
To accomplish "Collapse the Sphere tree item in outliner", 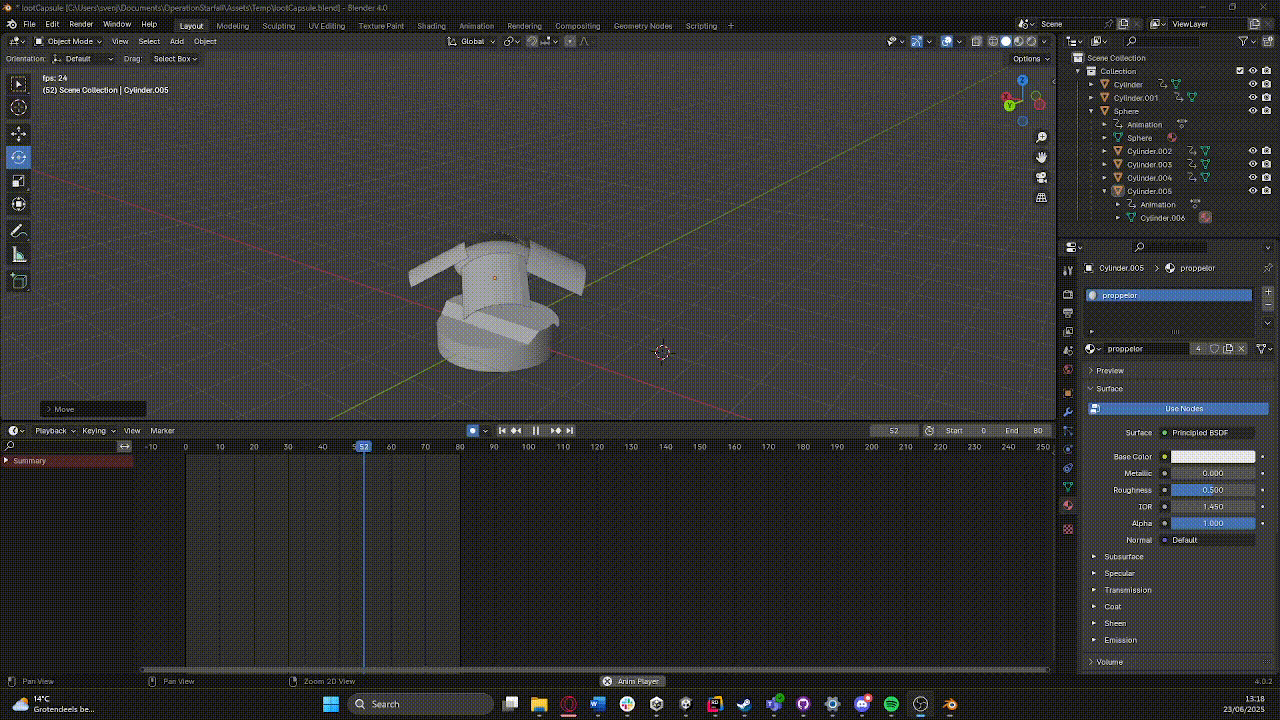I will coord(1092,111).
